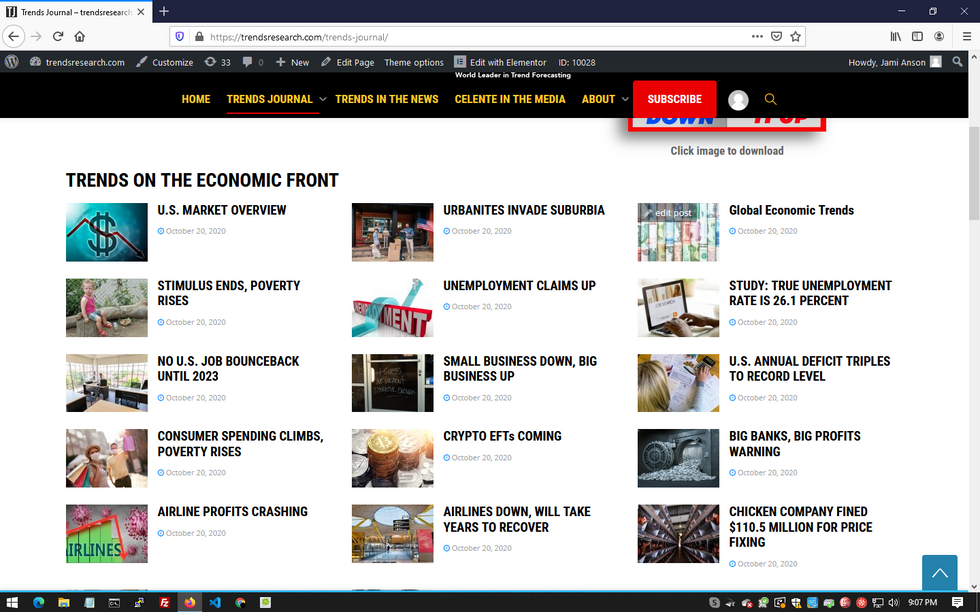Click the red SUBSCRIBE button
The width and height of the screenshot is (980, 612).
[x=674, y=99]
